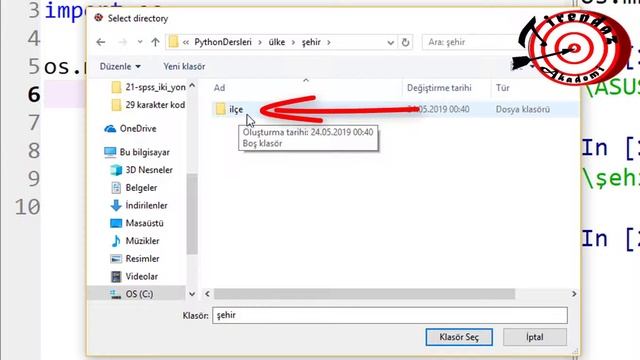Open recent locations dropdown arrow

pos(140,42)
